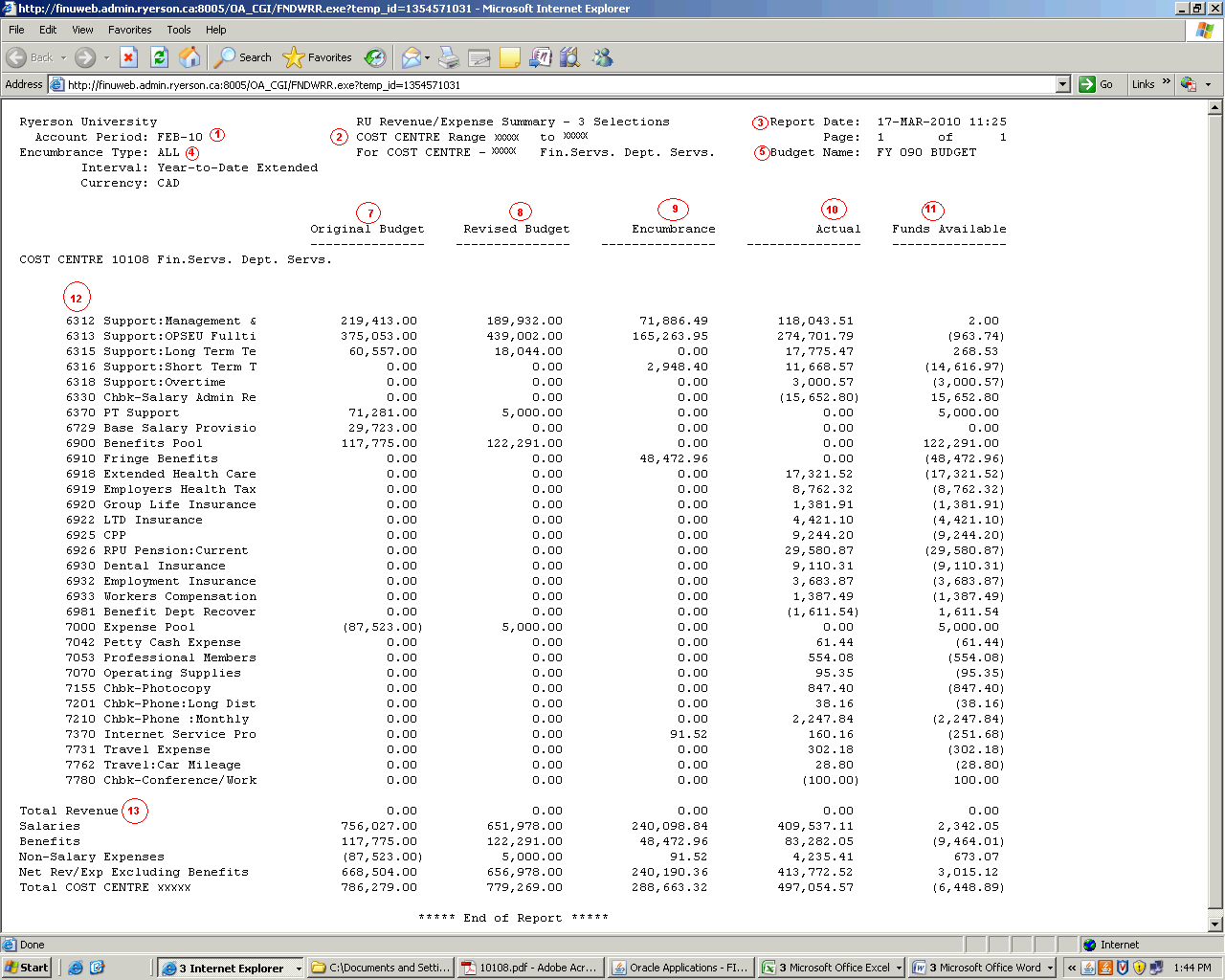Viewport: 1225px width, 980px height.
Task: Click the vertical scrollbar down arrow
Action: coord(1215,924)
